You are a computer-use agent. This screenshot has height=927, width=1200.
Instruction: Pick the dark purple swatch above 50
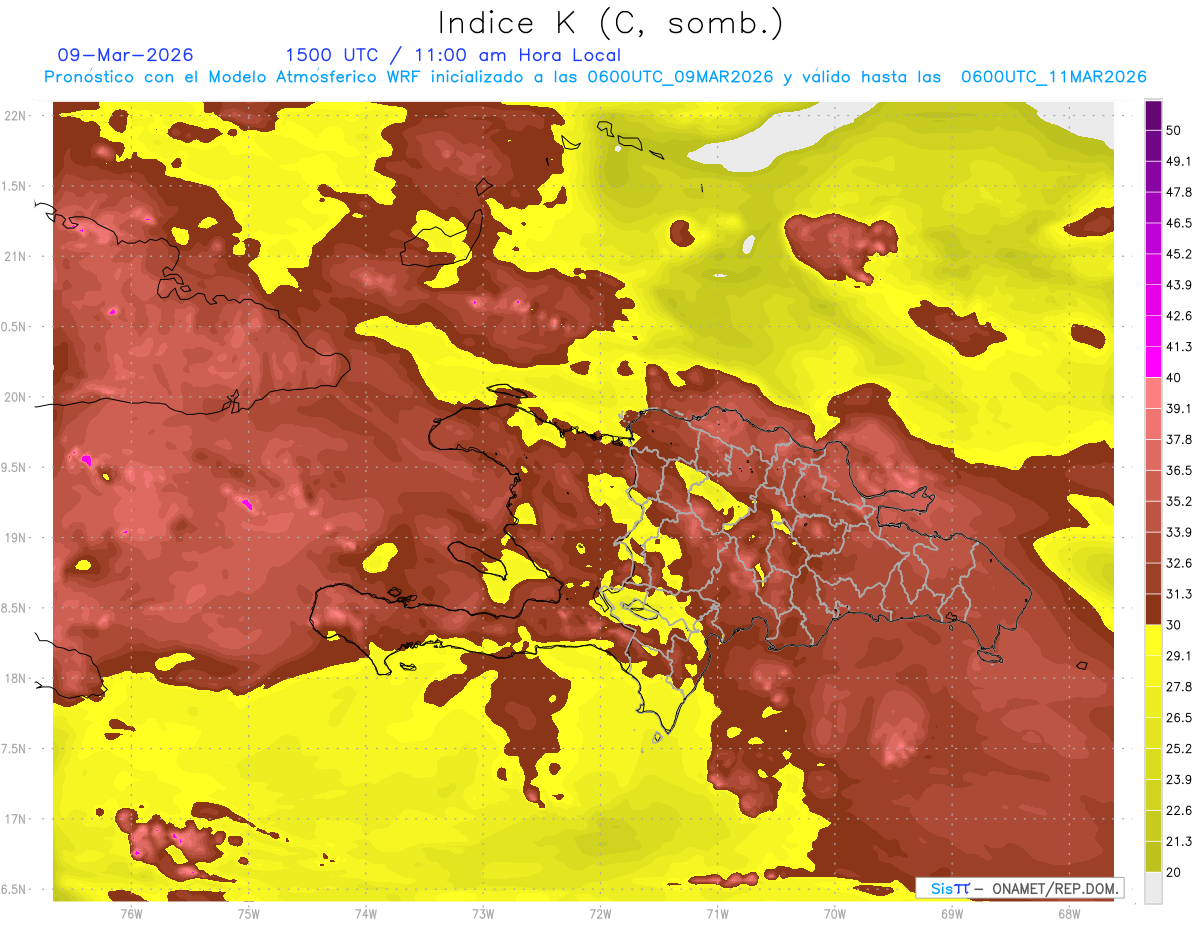coord(1153,115)
